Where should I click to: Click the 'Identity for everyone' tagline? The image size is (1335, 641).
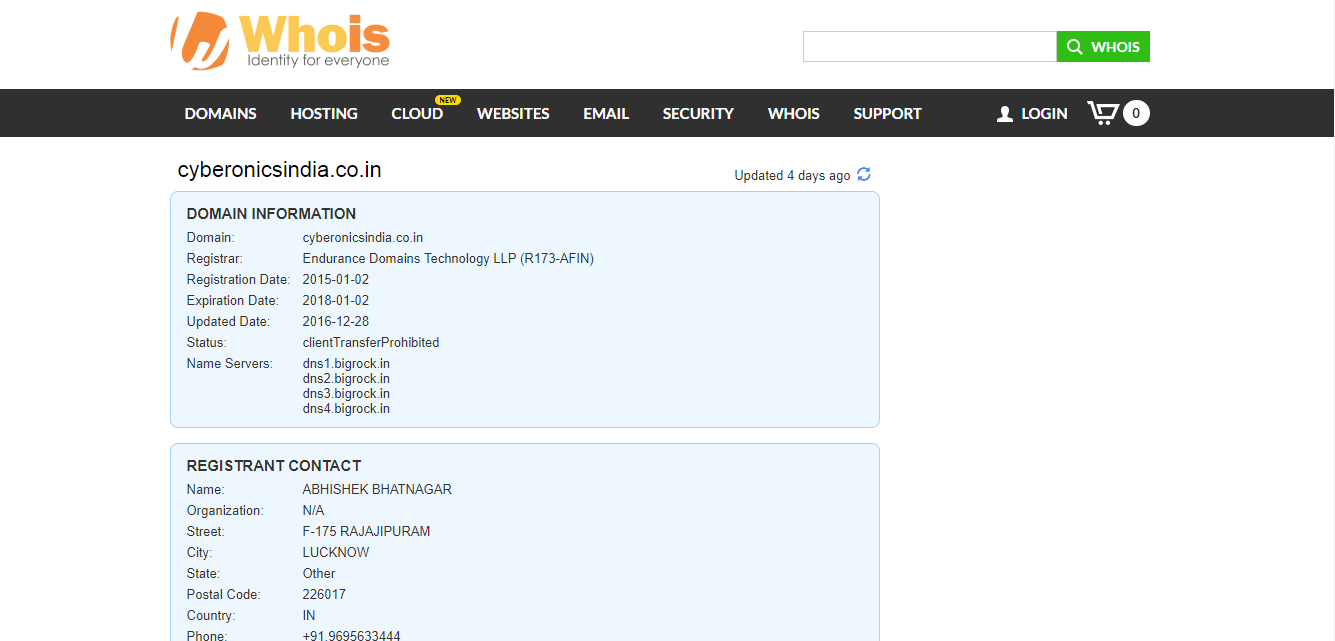pos(318,61)
